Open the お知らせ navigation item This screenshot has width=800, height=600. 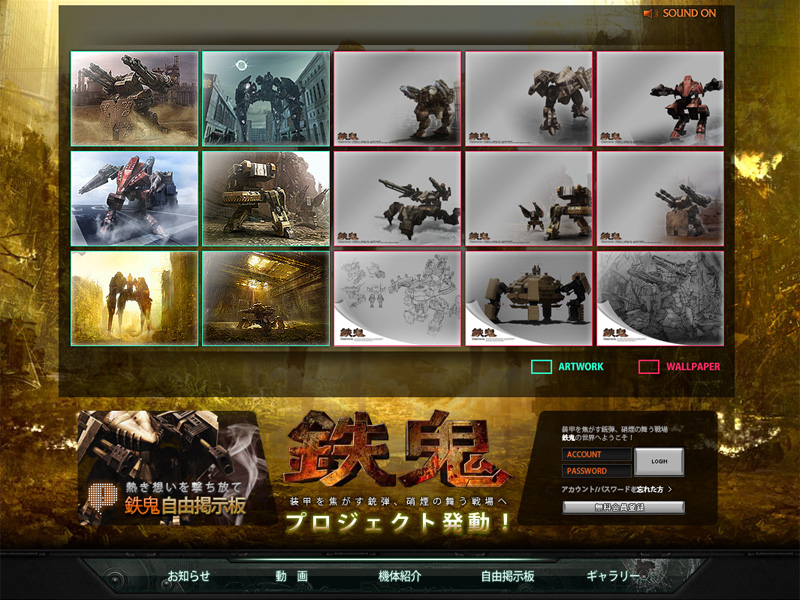(x=189, y=576)
